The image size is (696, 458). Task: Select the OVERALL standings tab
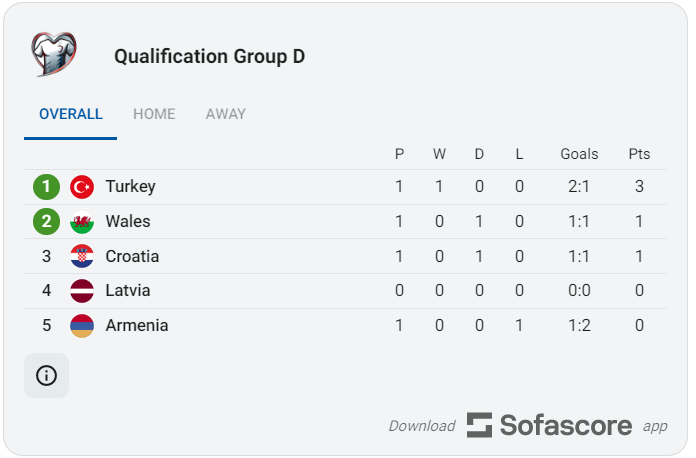[x=71, y=114]
